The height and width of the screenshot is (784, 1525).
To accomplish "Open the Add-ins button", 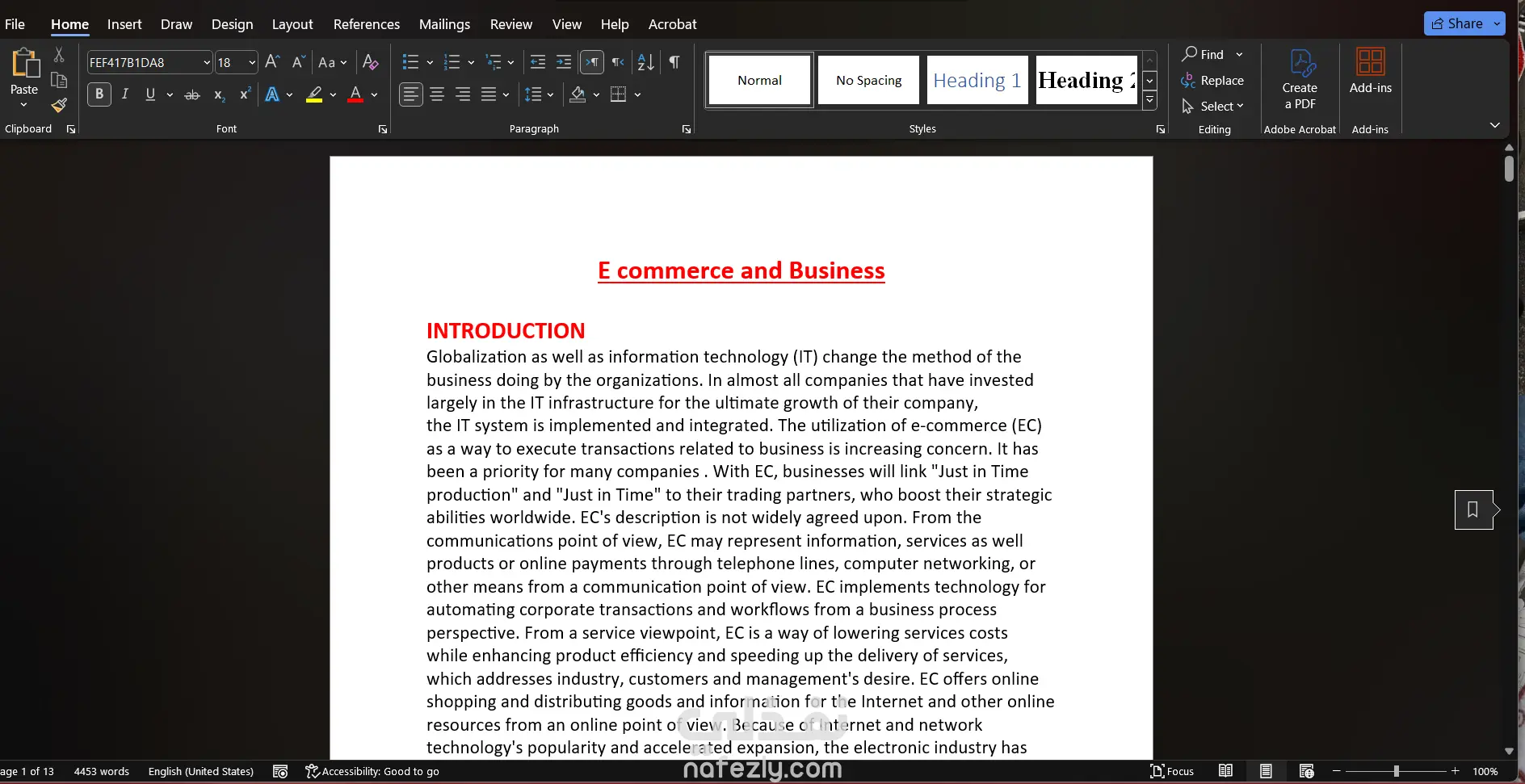I will 1371,71.
